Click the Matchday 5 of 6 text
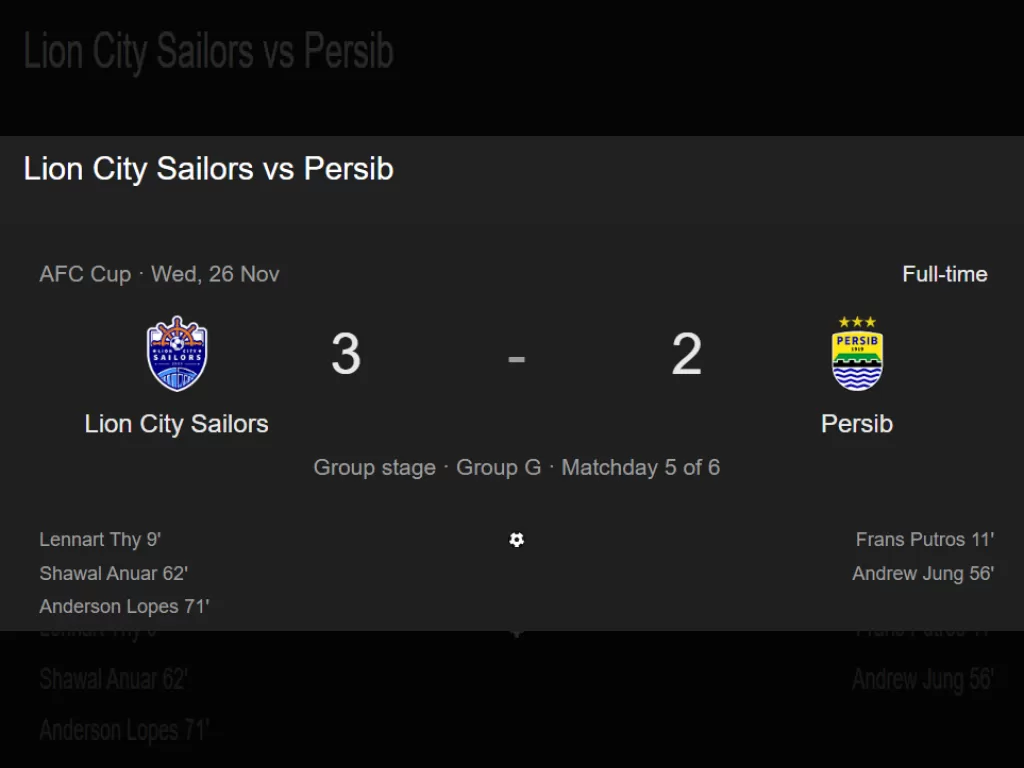The image size is (1024, 768). (x=641, y=468)
